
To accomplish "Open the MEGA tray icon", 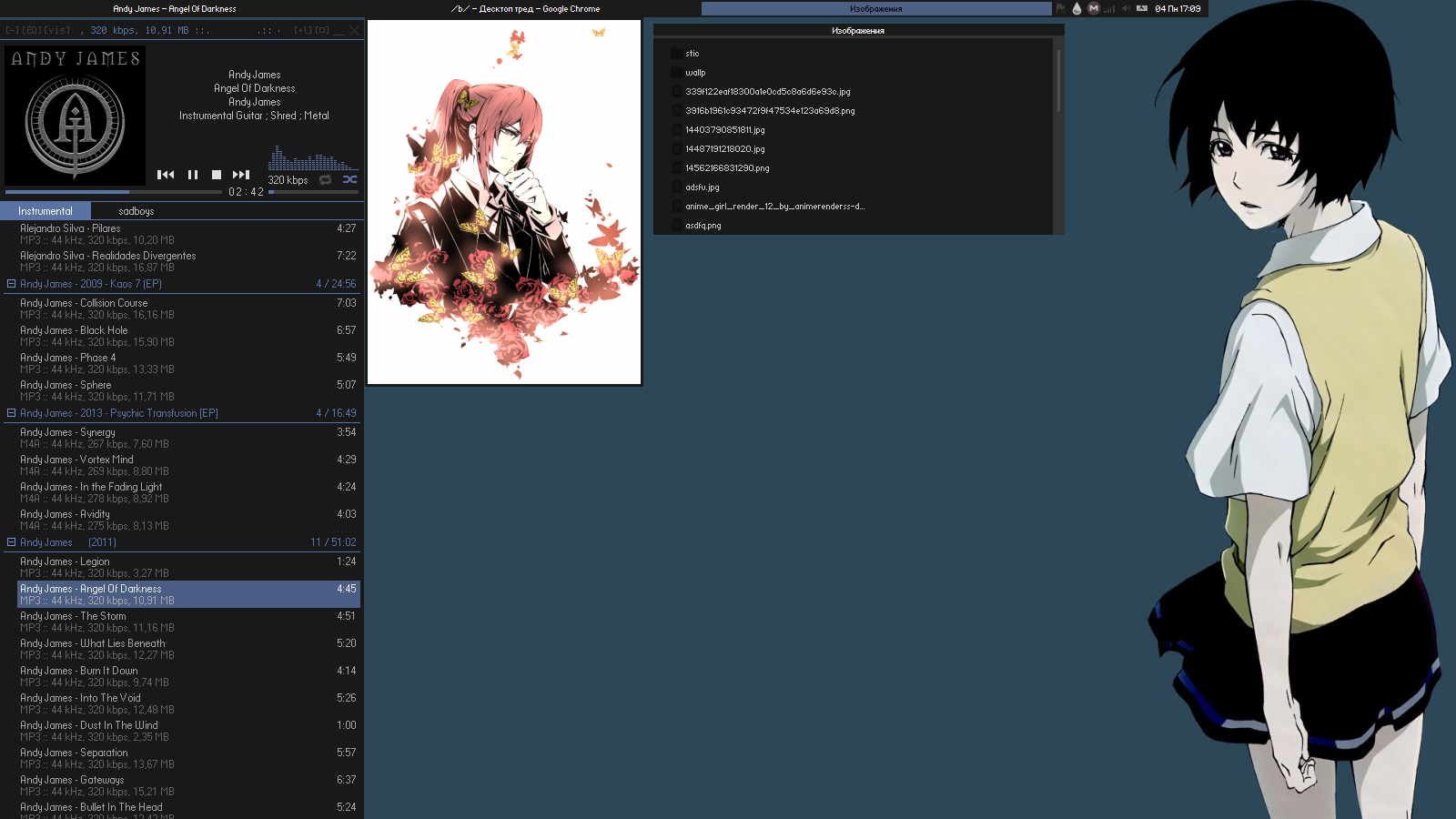I will (1094, 8).
